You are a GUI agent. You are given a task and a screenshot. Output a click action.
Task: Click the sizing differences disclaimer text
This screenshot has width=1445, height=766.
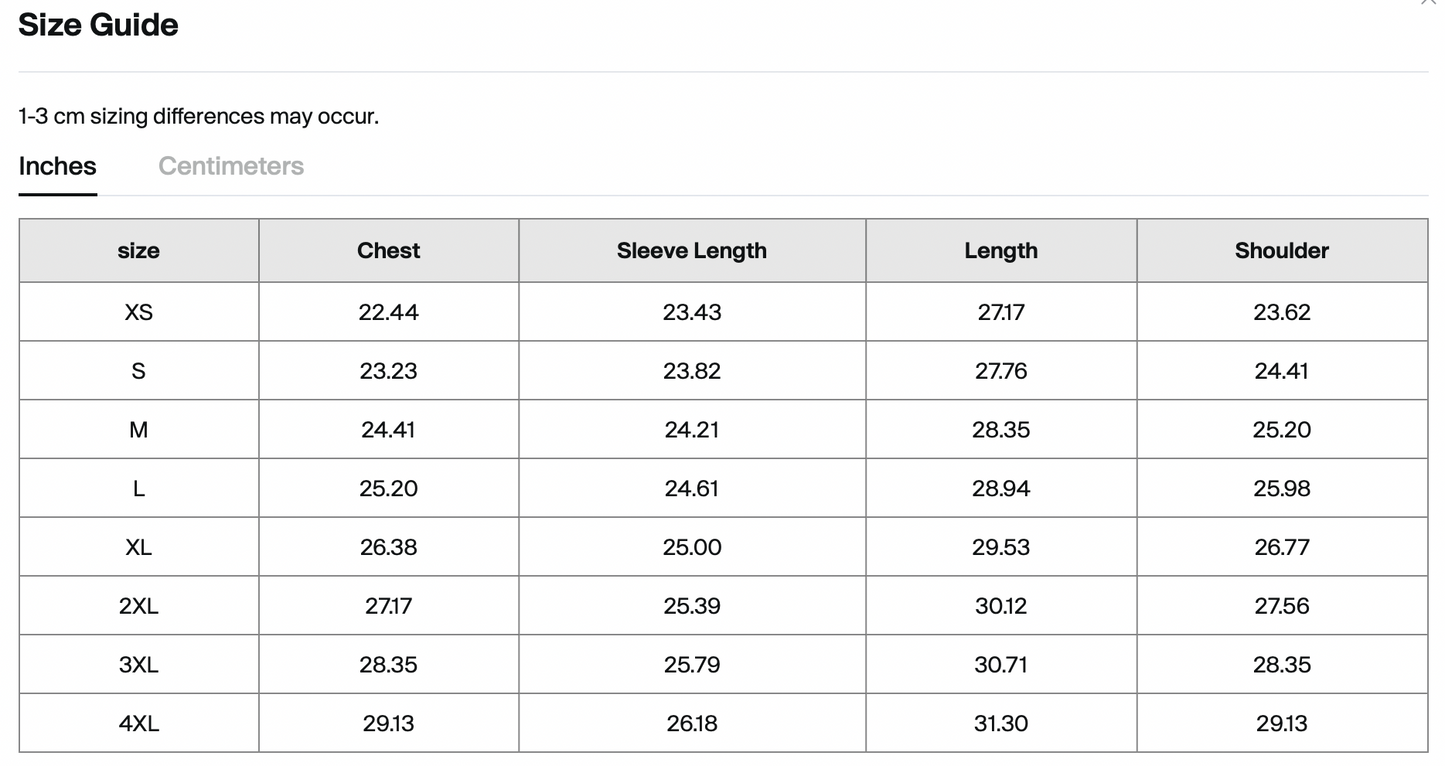[x=198, y=116]
